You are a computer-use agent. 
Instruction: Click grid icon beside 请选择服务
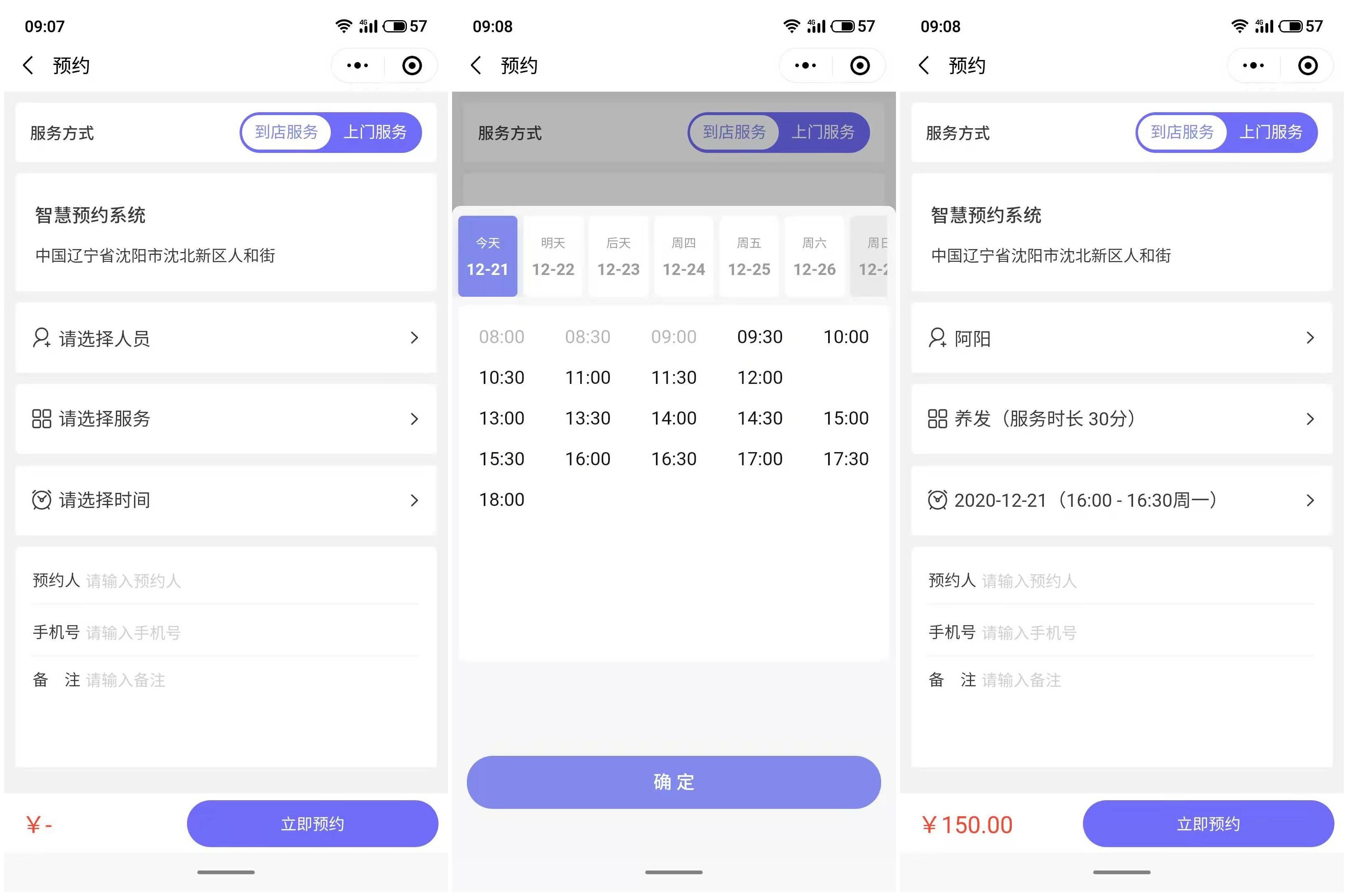point(41,419)
